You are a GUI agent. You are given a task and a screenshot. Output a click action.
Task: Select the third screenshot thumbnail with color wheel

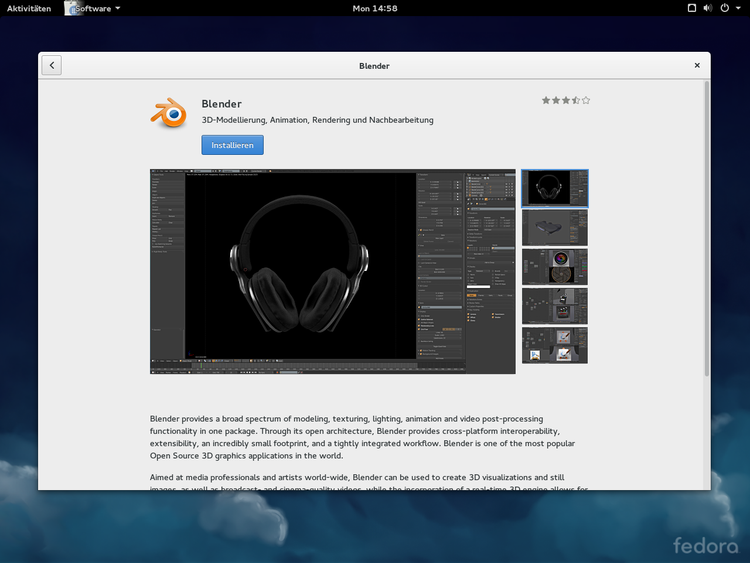555,267
